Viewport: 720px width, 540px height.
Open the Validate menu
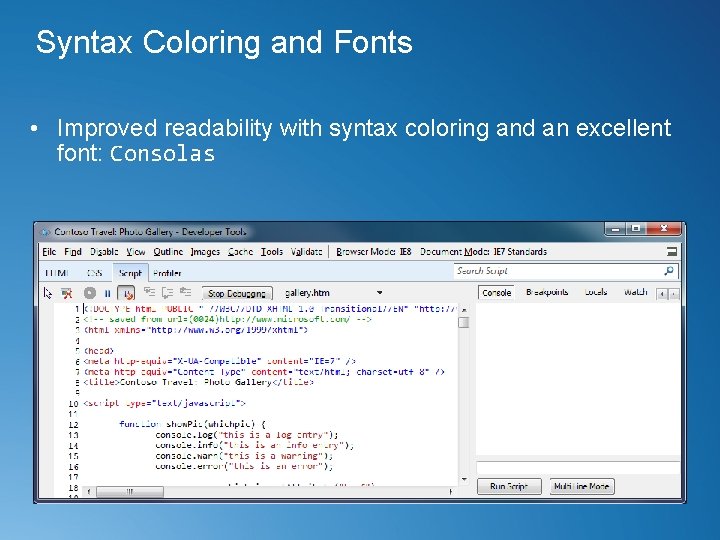306,252
